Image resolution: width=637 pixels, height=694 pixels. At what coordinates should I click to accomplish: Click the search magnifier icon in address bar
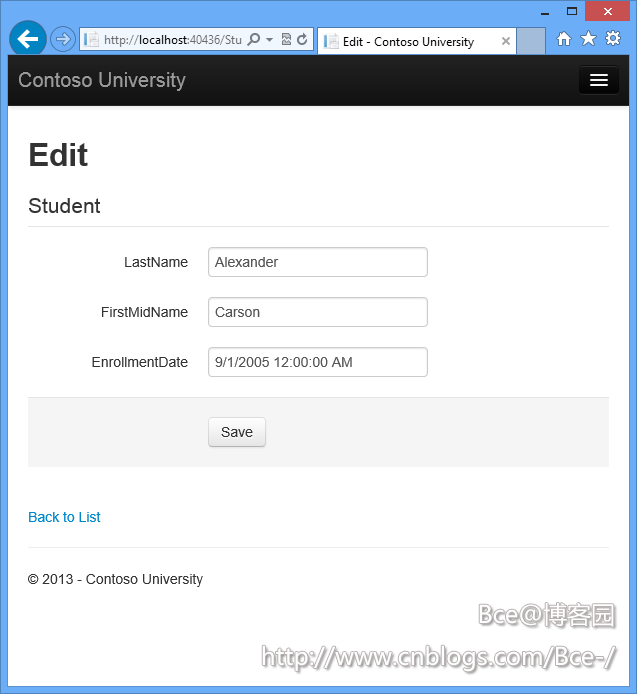tap(254, 39)
